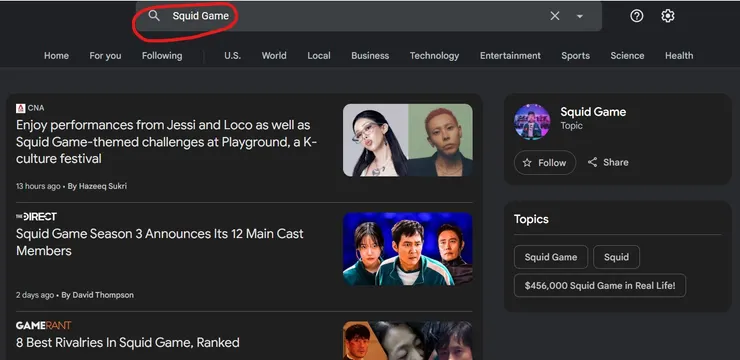The width and height of the screenshot is (740, 360).
Task: Click the search magnifier icon
Action: (154, 16)
